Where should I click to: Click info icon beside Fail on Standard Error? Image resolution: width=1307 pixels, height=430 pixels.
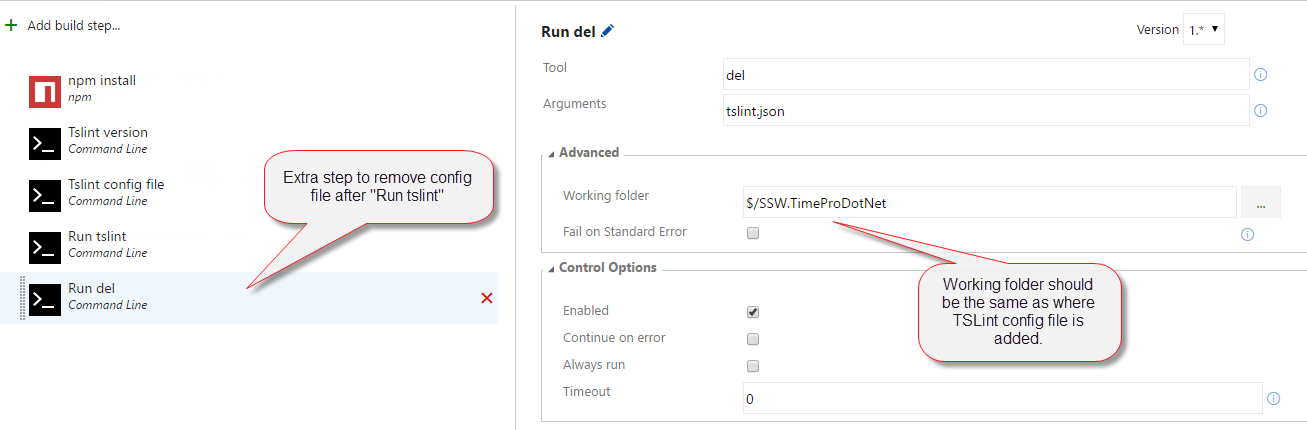point(1247,235)
